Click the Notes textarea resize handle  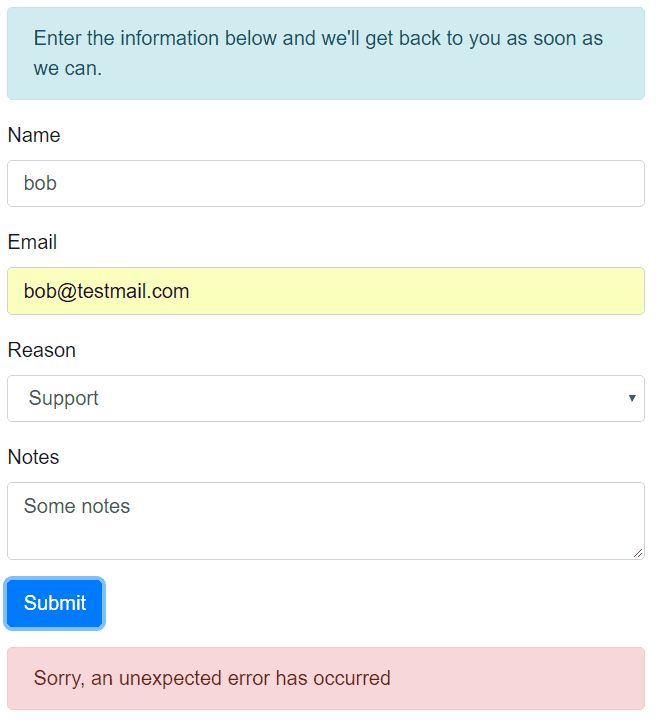tap(637, 552)
